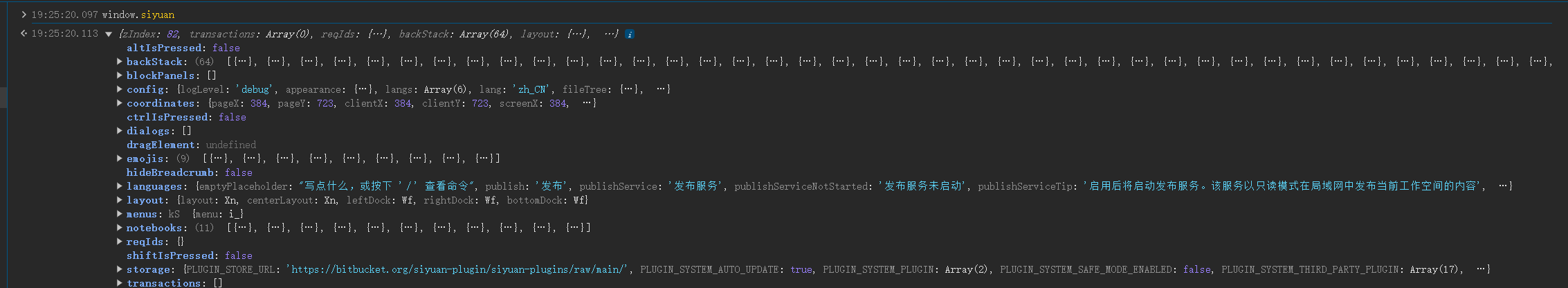Click the bitbucket plugin store URL string
Viewport: 1568px width, 288px height.
459,269
